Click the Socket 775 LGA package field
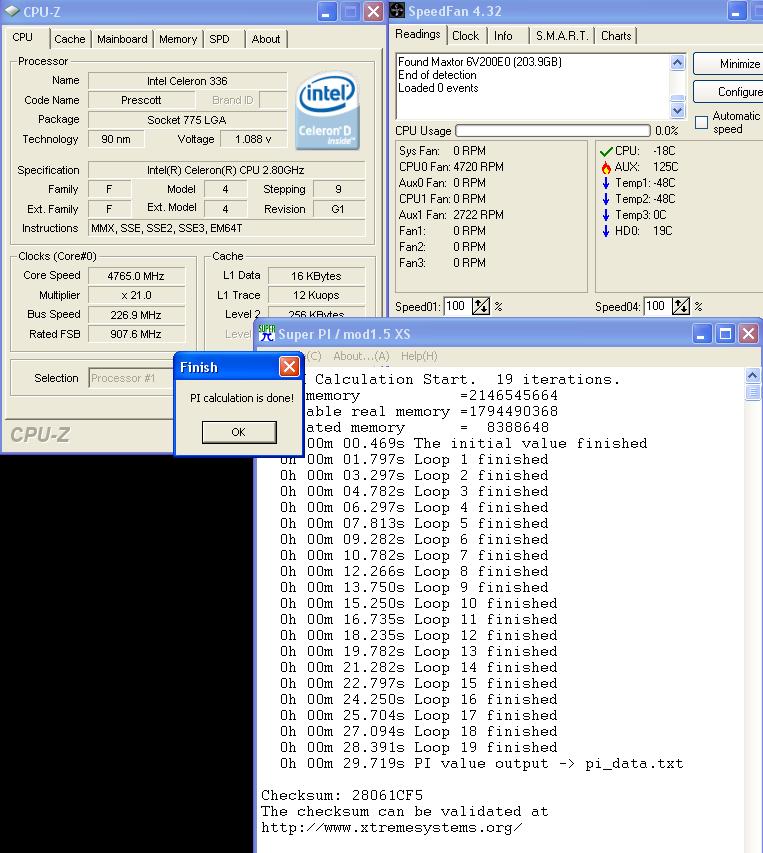This screenshot has height=853, width=763. (187, 120)
